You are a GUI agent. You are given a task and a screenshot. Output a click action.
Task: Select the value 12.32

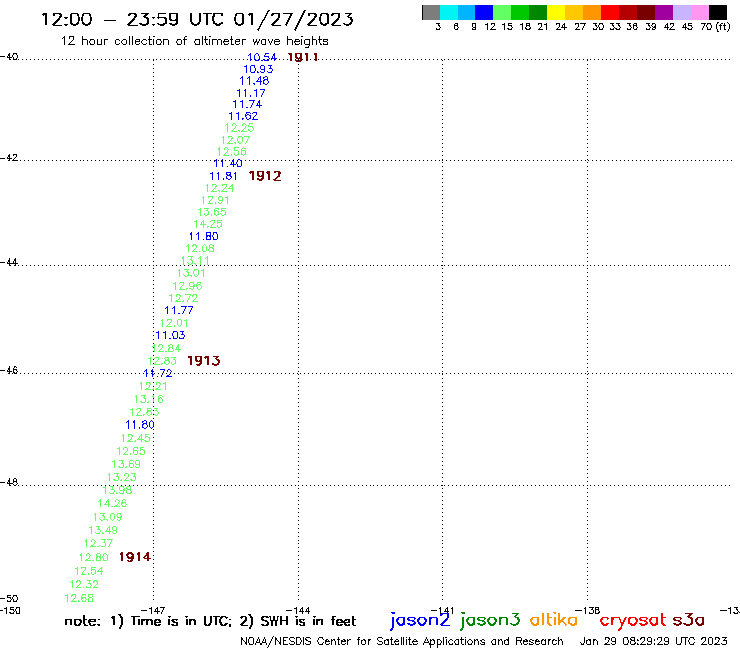(84, 584)
